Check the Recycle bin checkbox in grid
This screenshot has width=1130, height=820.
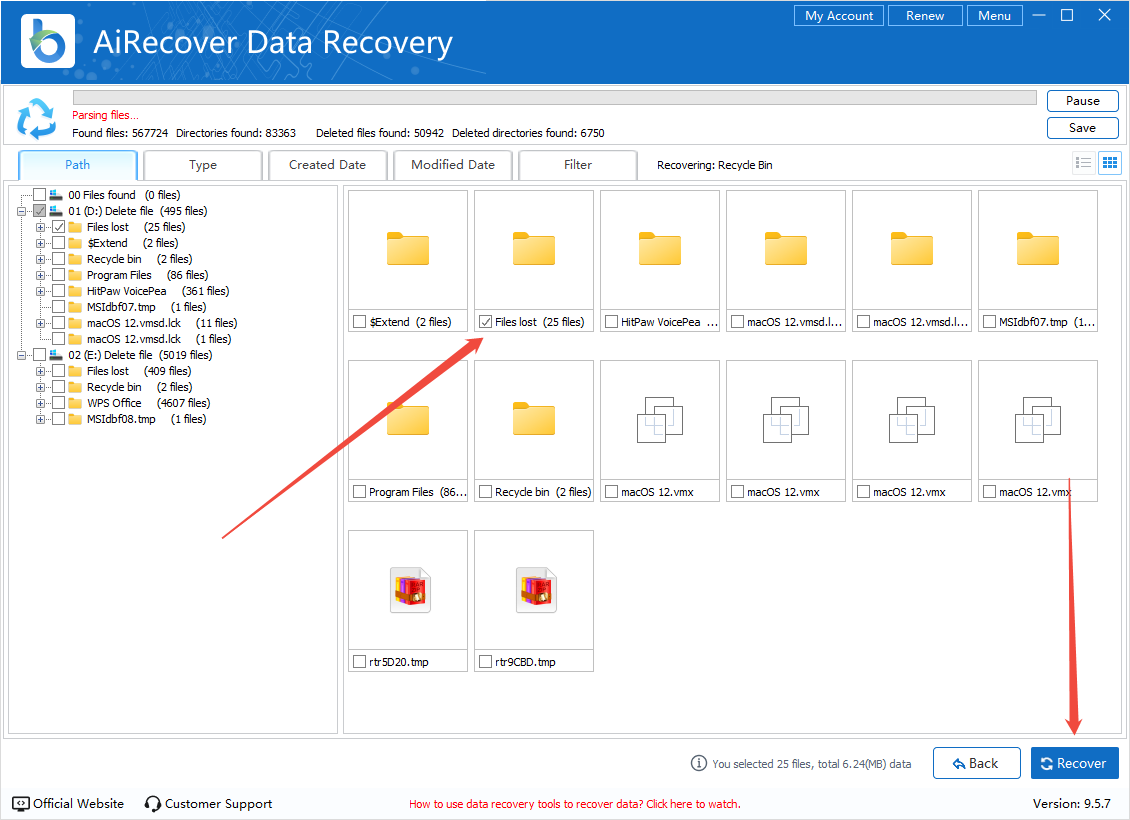click(x=485, y=492)
